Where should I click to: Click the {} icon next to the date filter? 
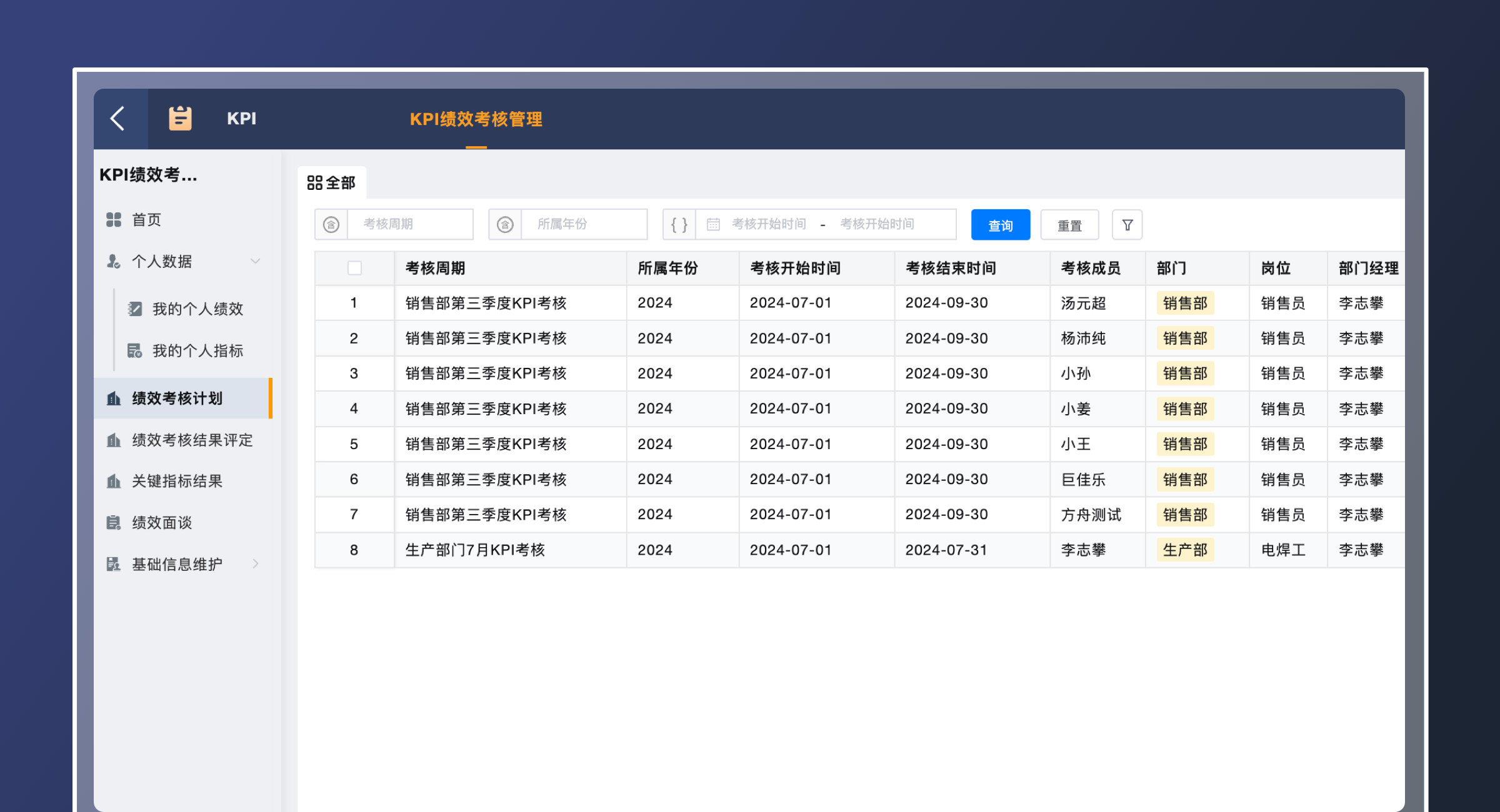point(679,224)
